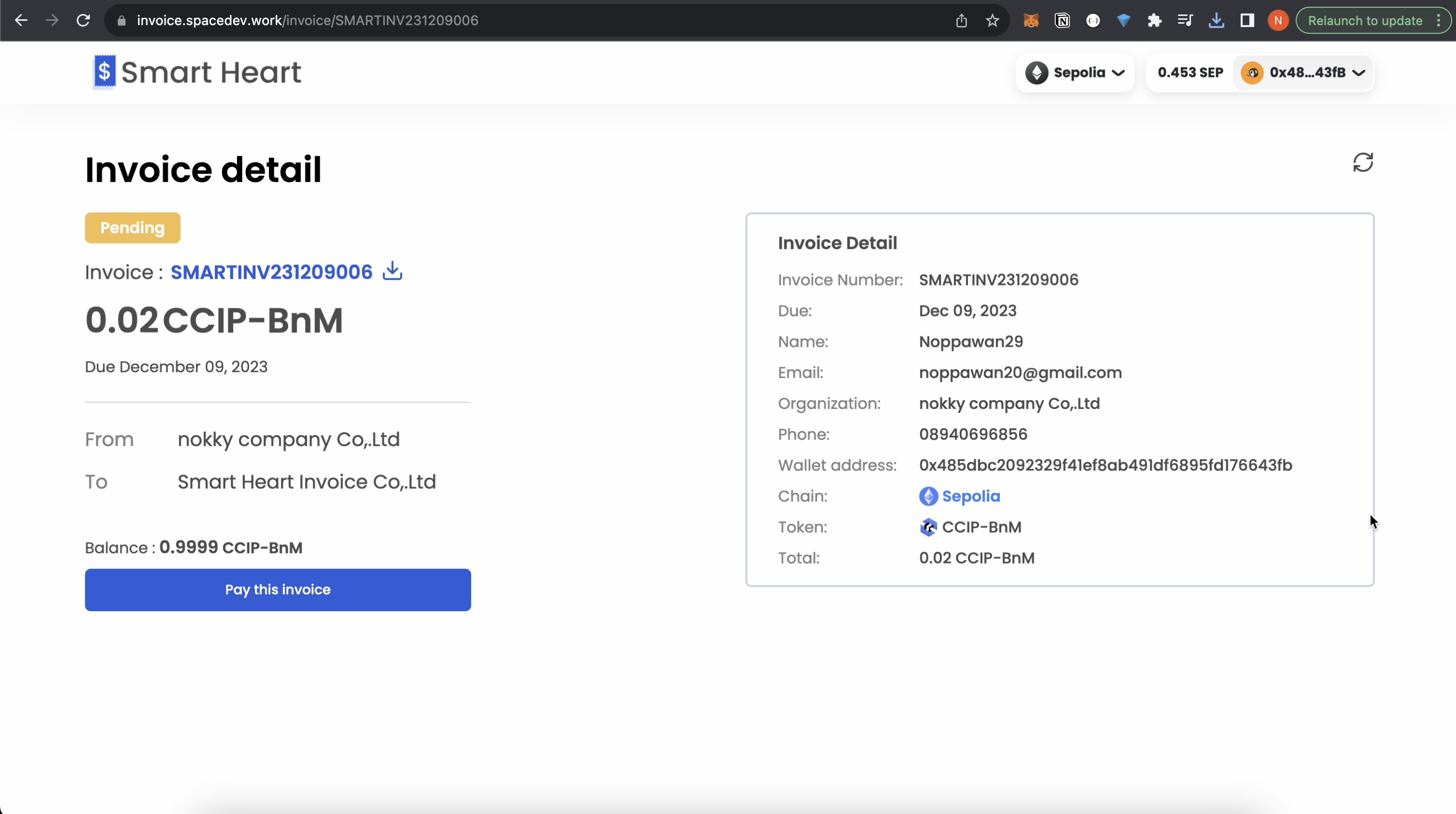Open Chrome three-dot menu
Screen dimensions: 1456x814
click(1439, 21)
